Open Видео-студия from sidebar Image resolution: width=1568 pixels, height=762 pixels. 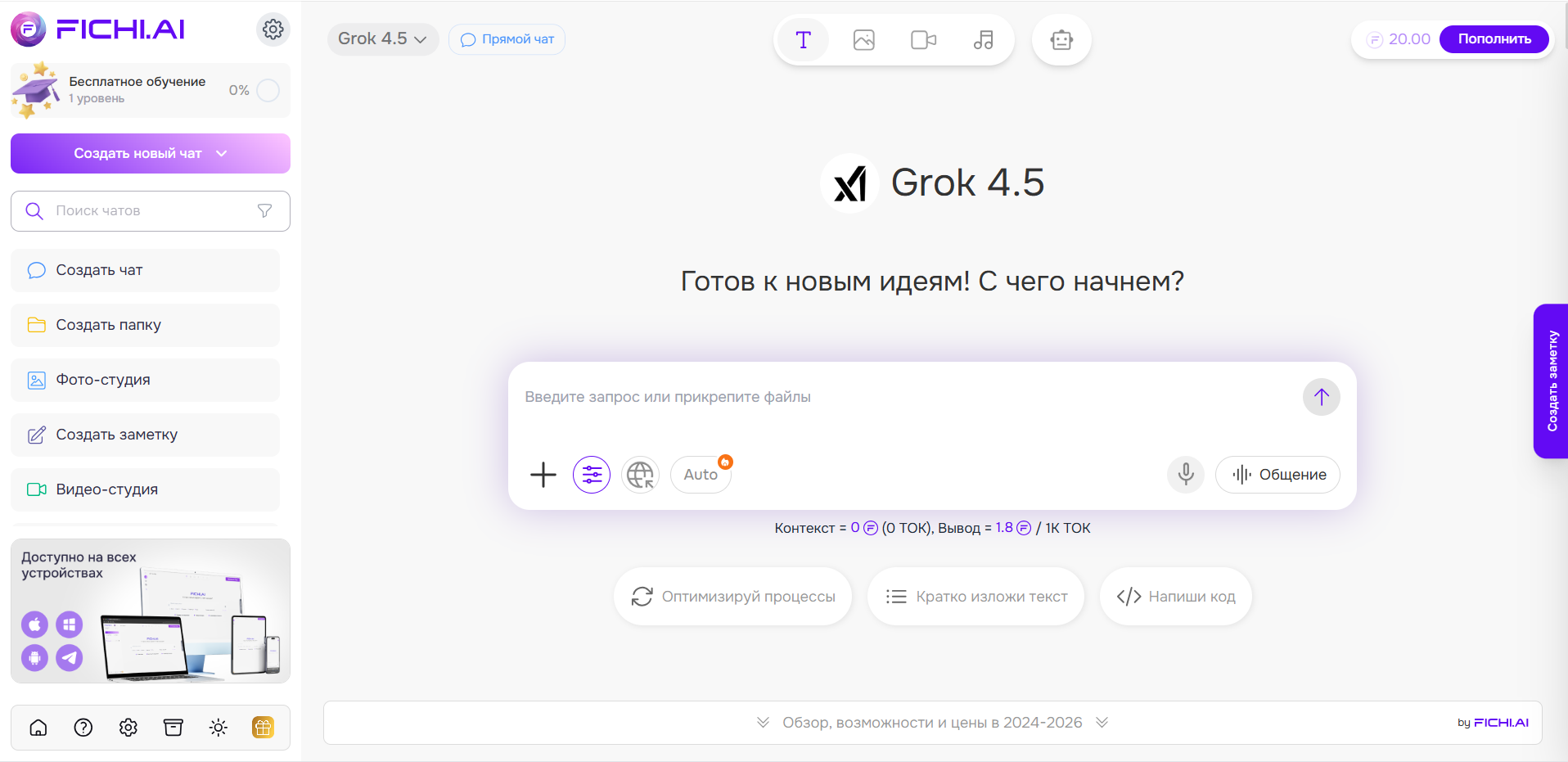pos(145,489)
